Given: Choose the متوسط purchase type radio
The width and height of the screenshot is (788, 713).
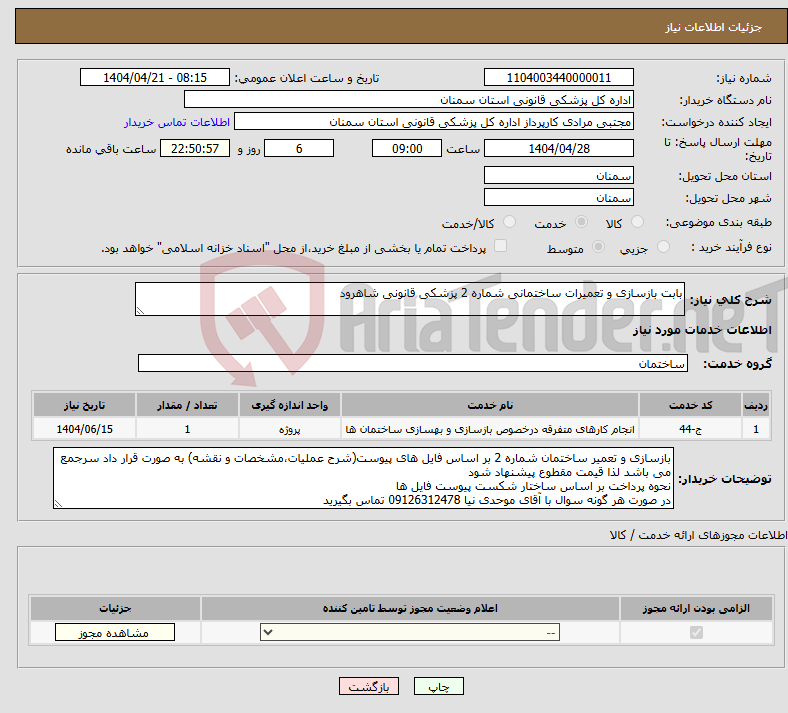Looking at the screenshot, I should (x=599, y=247).
